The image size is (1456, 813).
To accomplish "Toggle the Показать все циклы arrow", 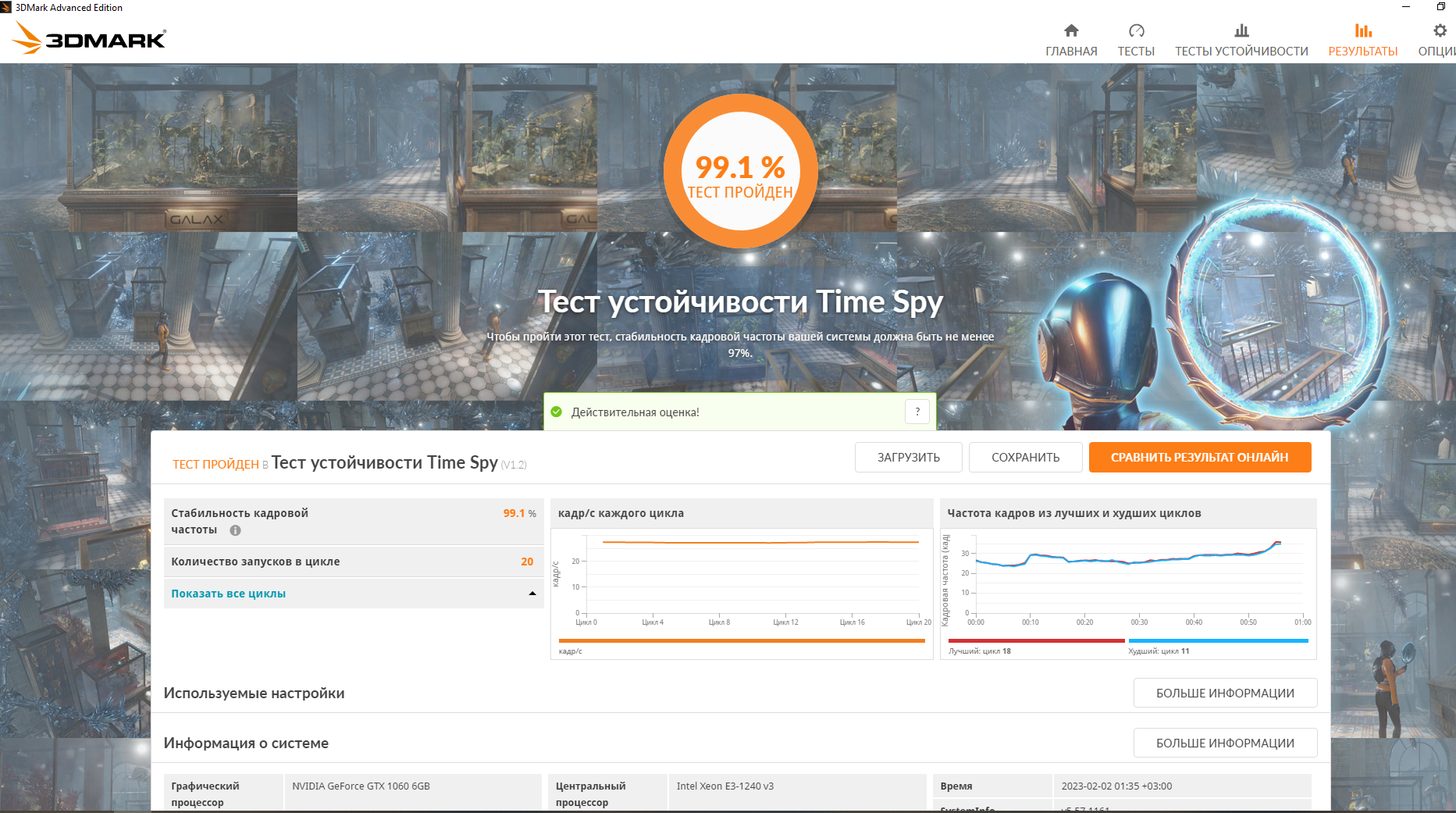I will pyautogui.click(x=532, y=594).
